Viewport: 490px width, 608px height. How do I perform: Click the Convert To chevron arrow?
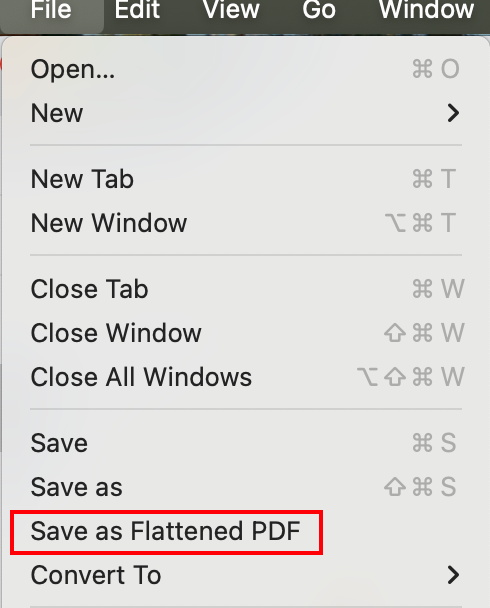pos(453,575)
